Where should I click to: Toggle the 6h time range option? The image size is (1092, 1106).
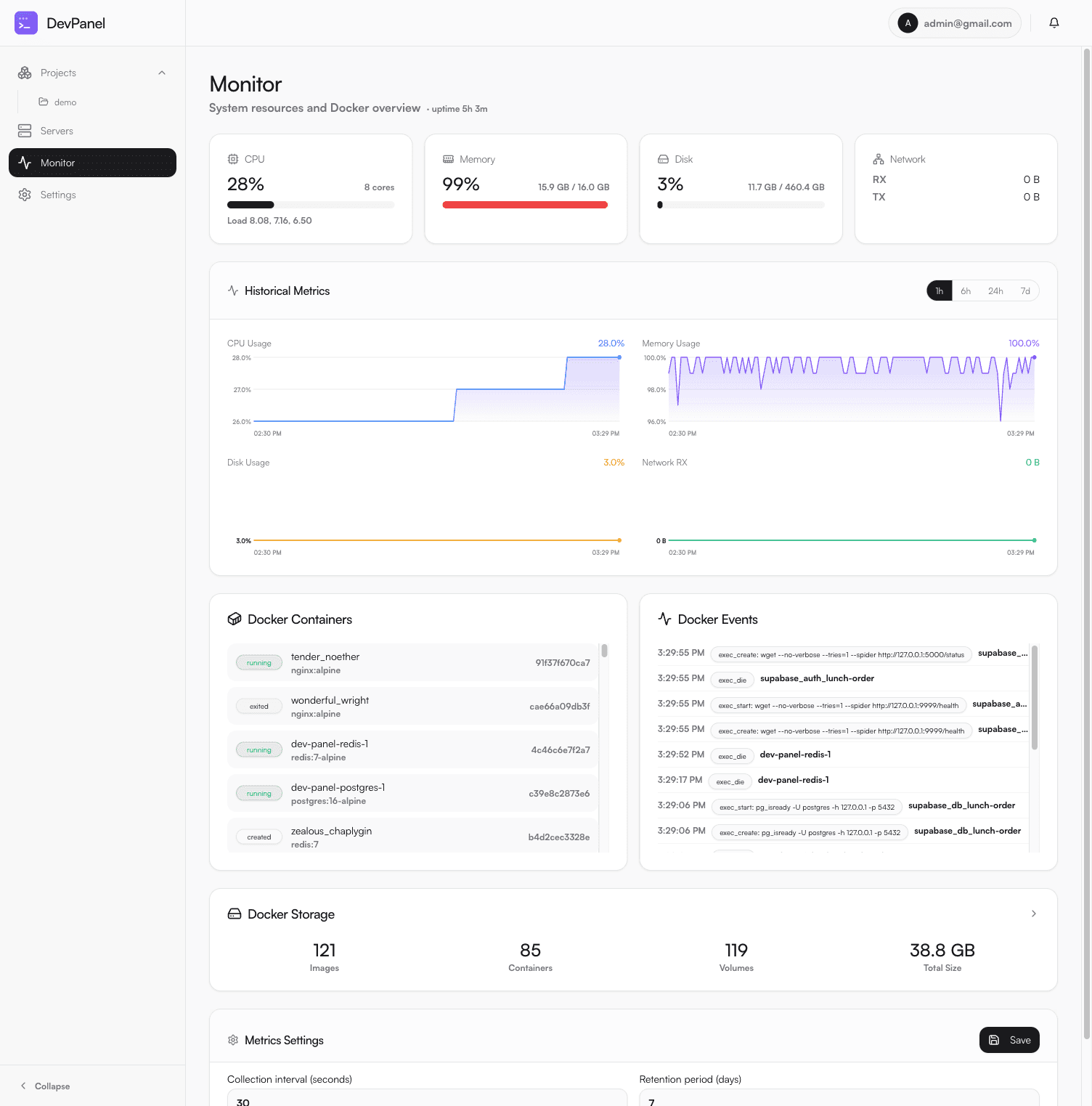[966, 290]
